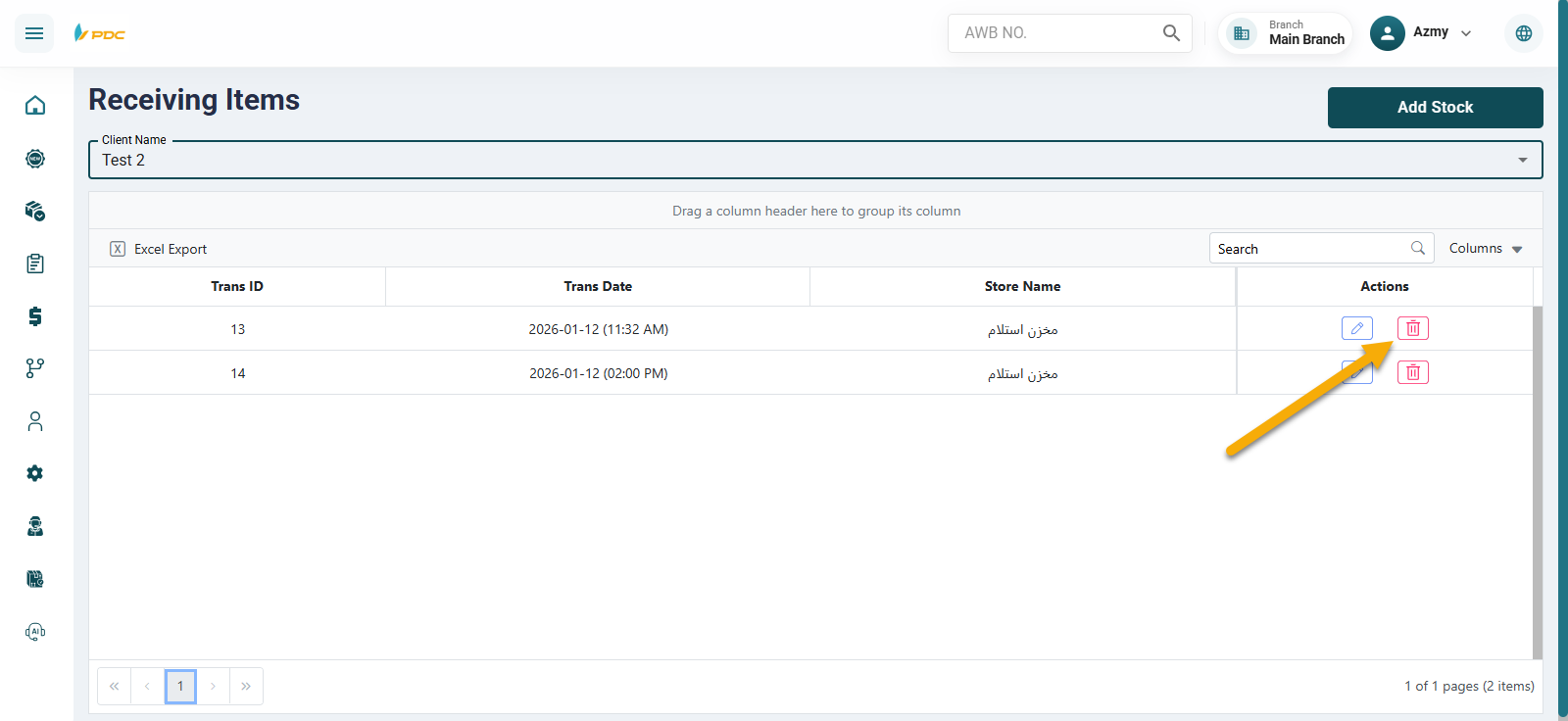Open the person sidebar icon

(x=35, y=421)
